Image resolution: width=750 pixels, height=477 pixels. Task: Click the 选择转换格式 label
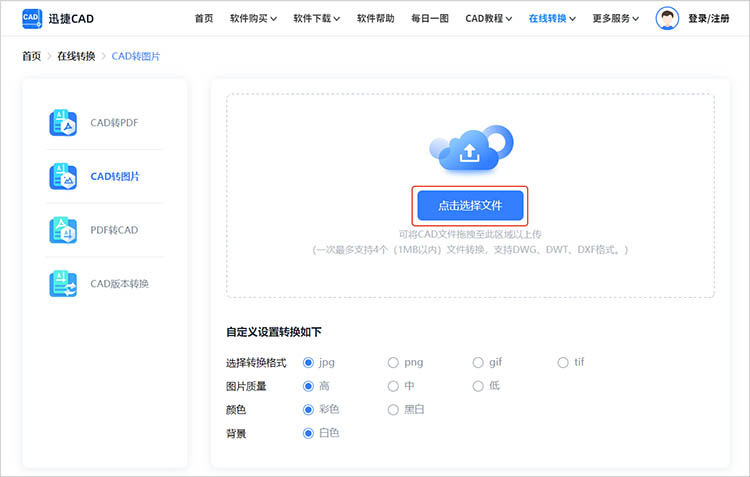tap(256, 363)
